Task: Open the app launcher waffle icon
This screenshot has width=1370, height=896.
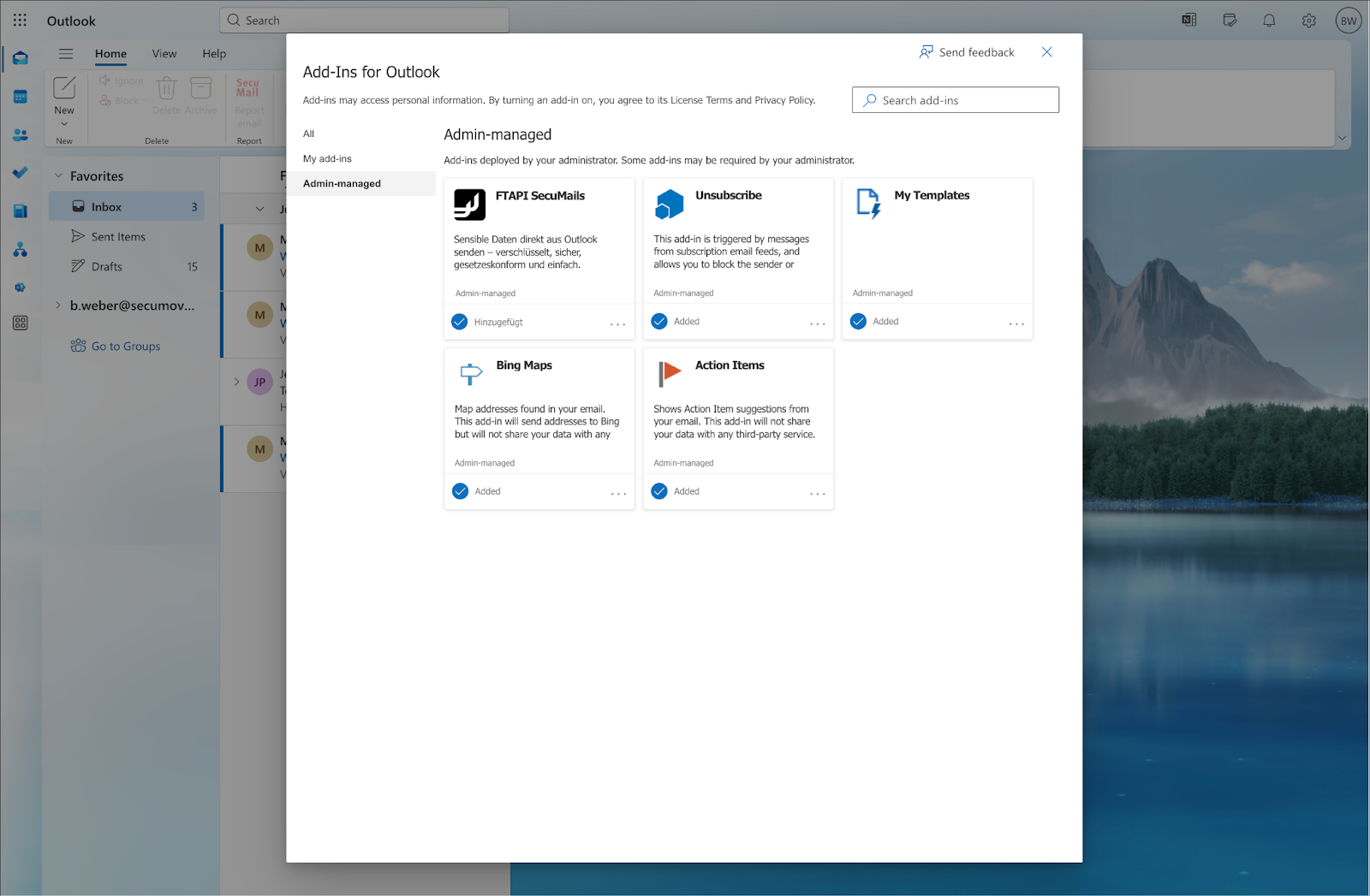Action: point(20,21)
